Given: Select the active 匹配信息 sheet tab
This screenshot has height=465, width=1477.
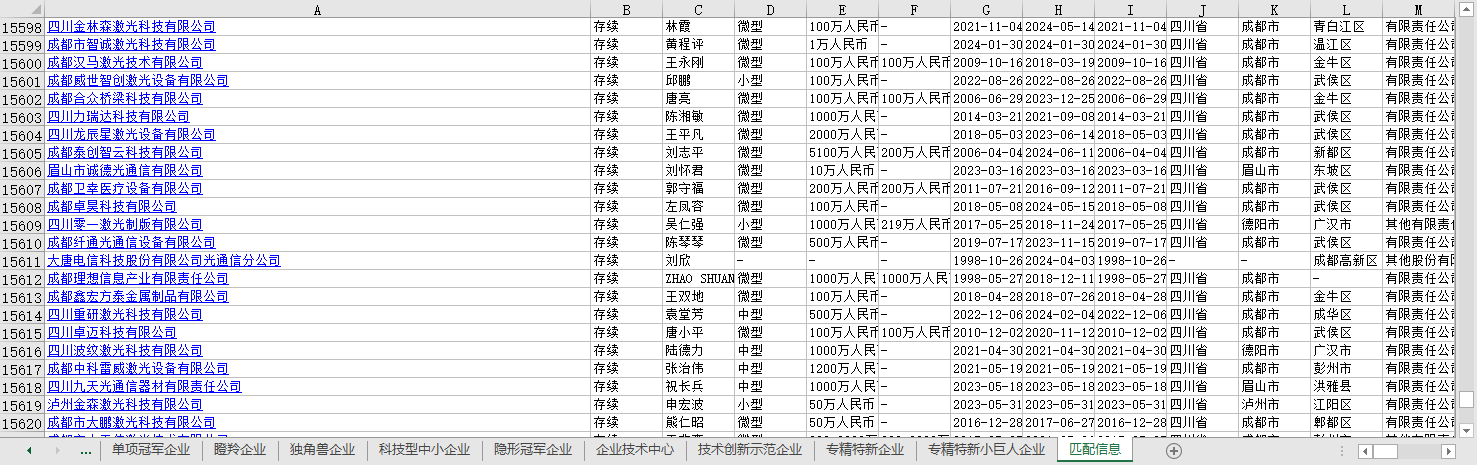Looking at the screenshot, I should click(1095, 450).
